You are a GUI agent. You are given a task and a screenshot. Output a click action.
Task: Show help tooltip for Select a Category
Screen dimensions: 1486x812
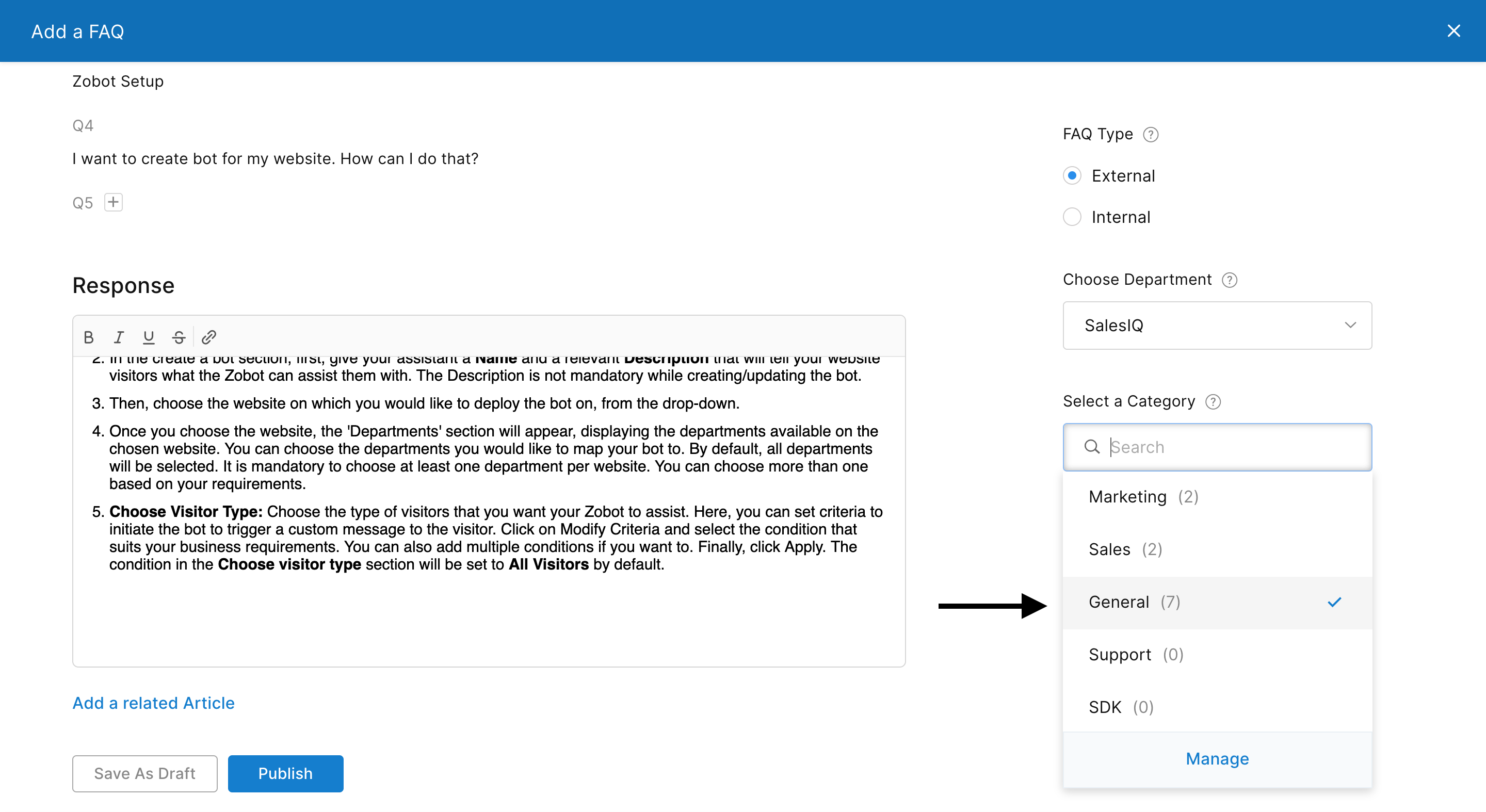pos(1213,402)
